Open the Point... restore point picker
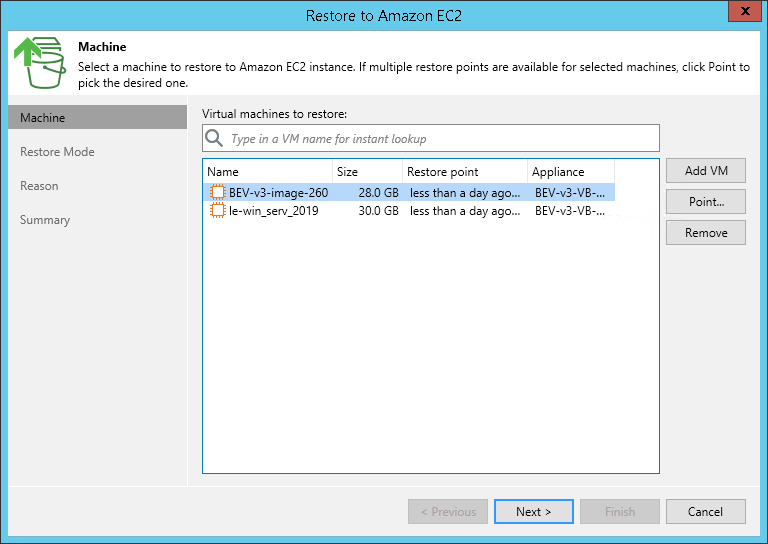This screenshot has height=544, width=768. [706, 202]
